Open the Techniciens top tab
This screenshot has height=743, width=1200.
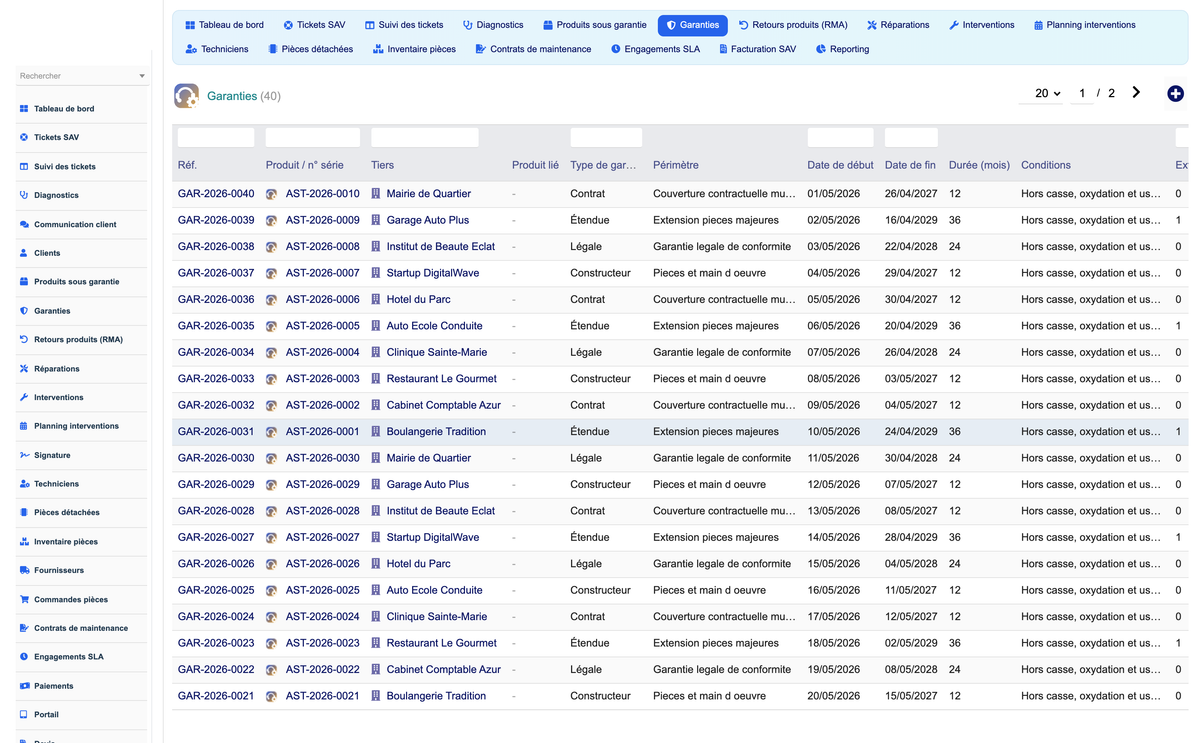tap(216, 49)
